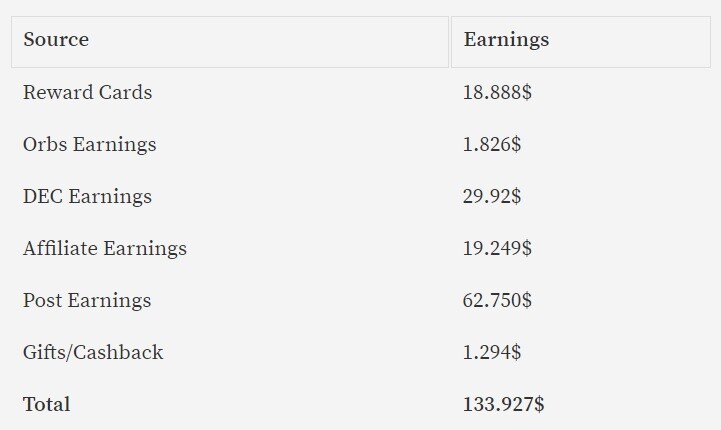Viewport: 721px width, 430px height.
Task: Click the word Gifts in Gifts/Cashback
Action: pyautogui.click(x=44, y=352)
